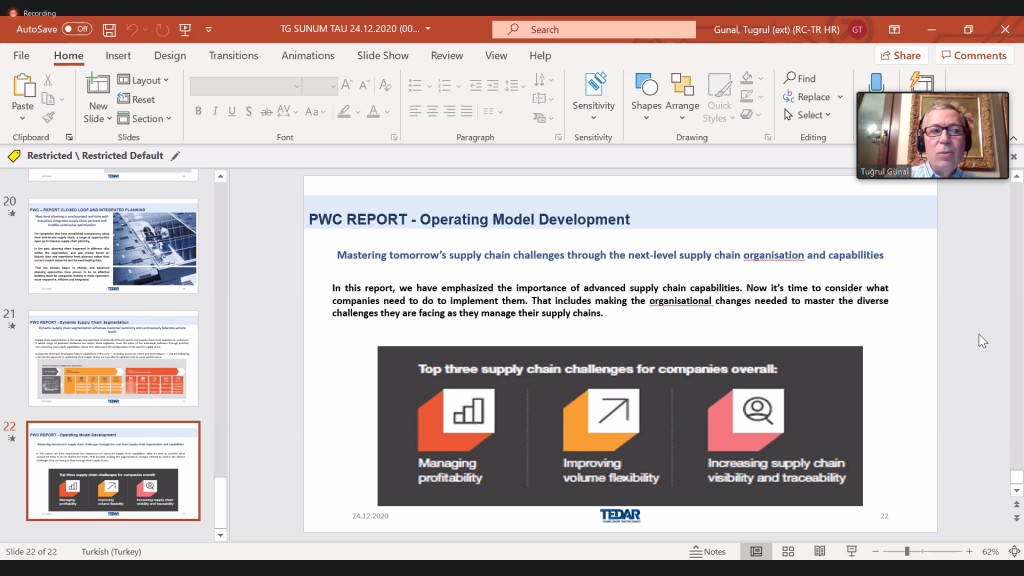Click Align Left paragraph icon
Viewport: 1024px width, 576px height.
415,112
